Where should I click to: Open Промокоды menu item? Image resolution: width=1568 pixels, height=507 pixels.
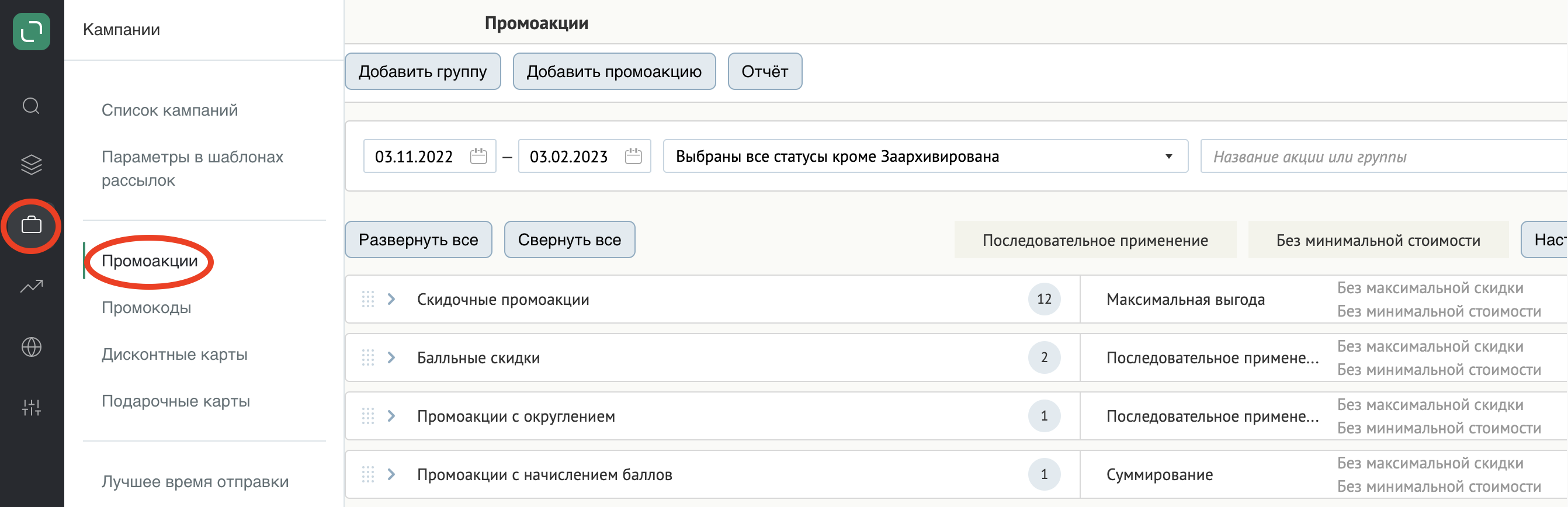pos(147,307)
